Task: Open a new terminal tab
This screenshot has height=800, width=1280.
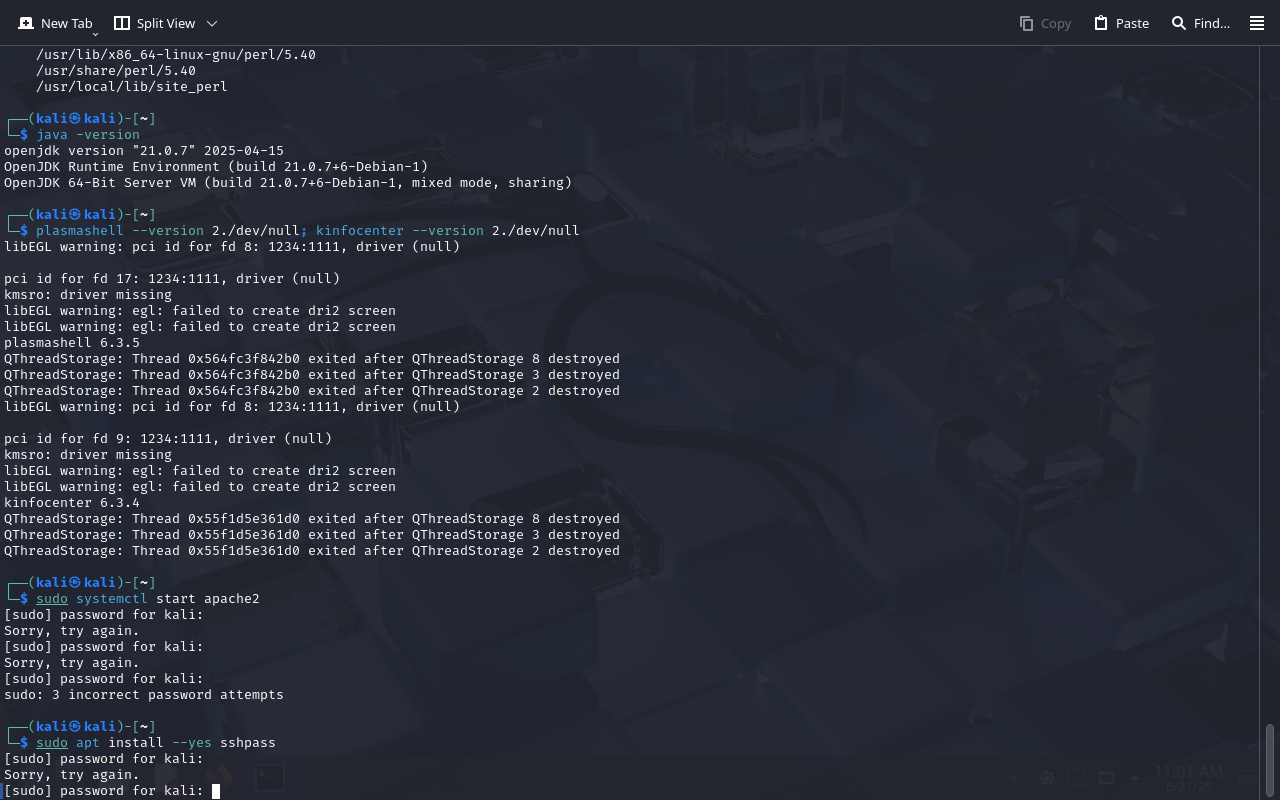Action: 55,23
